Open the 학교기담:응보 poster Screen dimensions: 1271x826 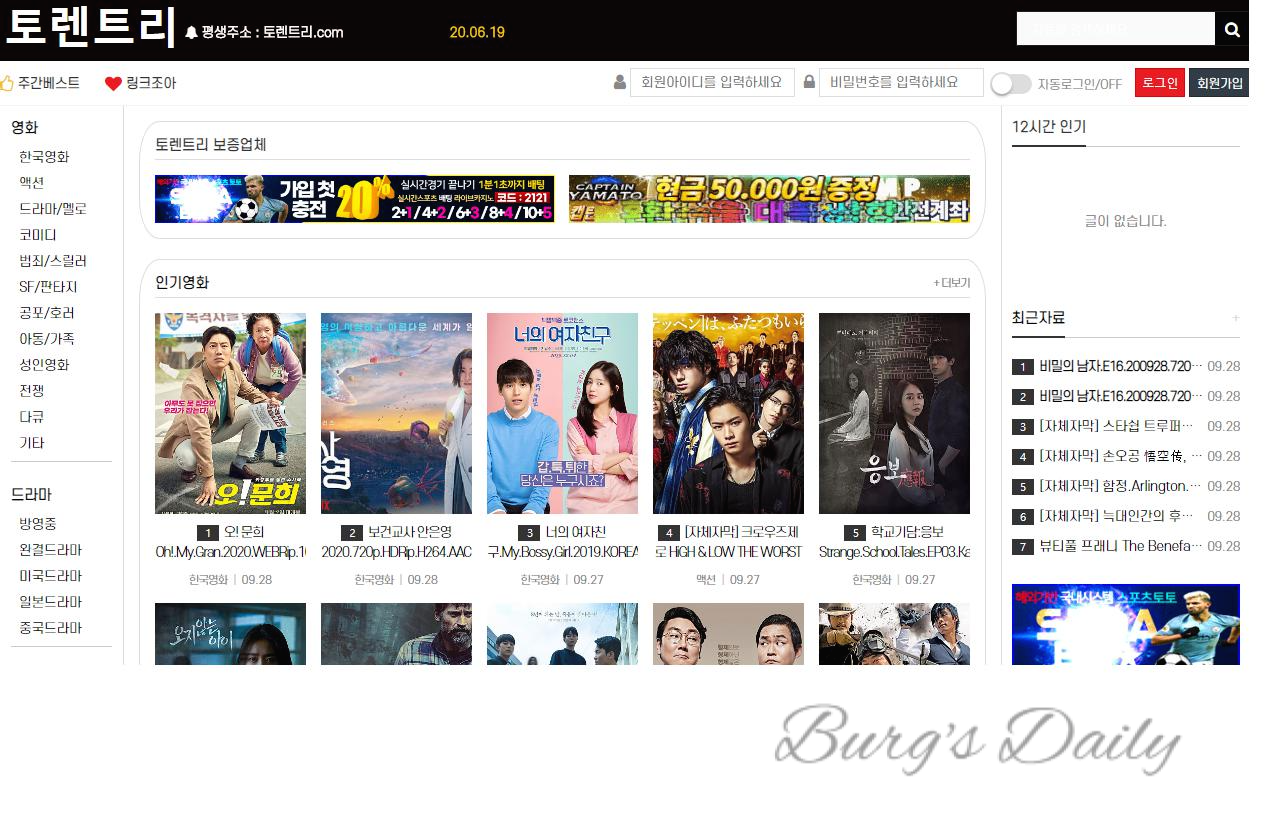[x=894, y=413]
